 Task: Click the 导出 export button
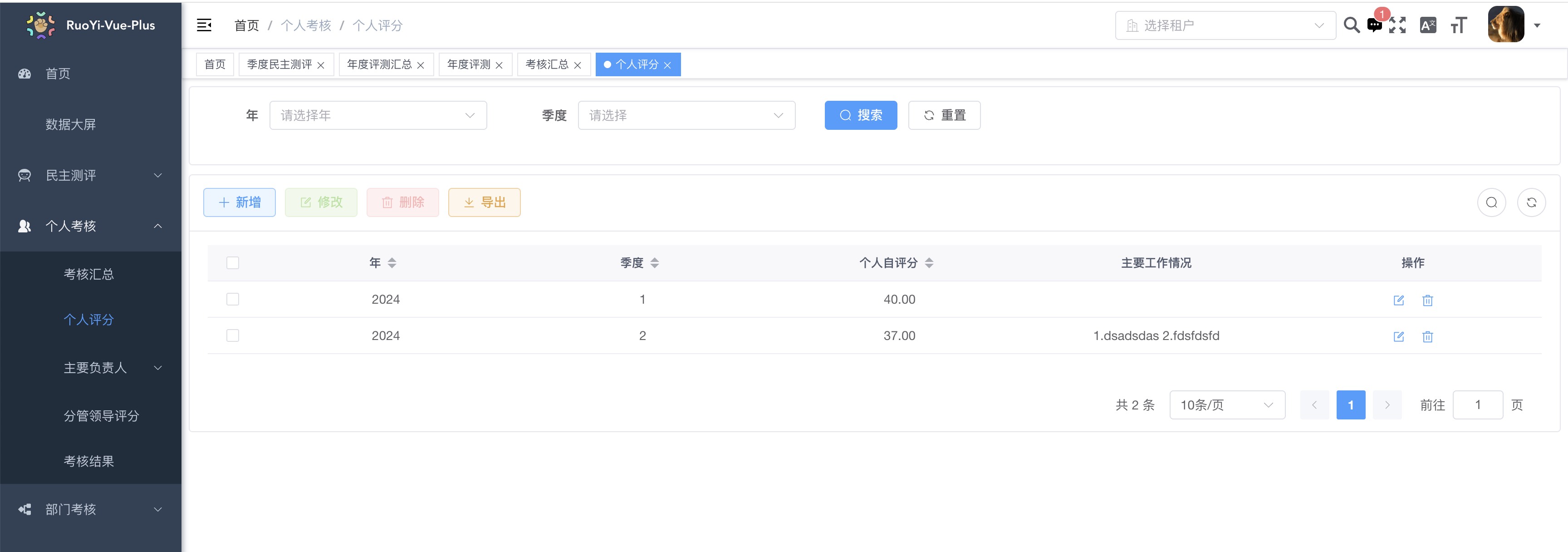(484, 202)
